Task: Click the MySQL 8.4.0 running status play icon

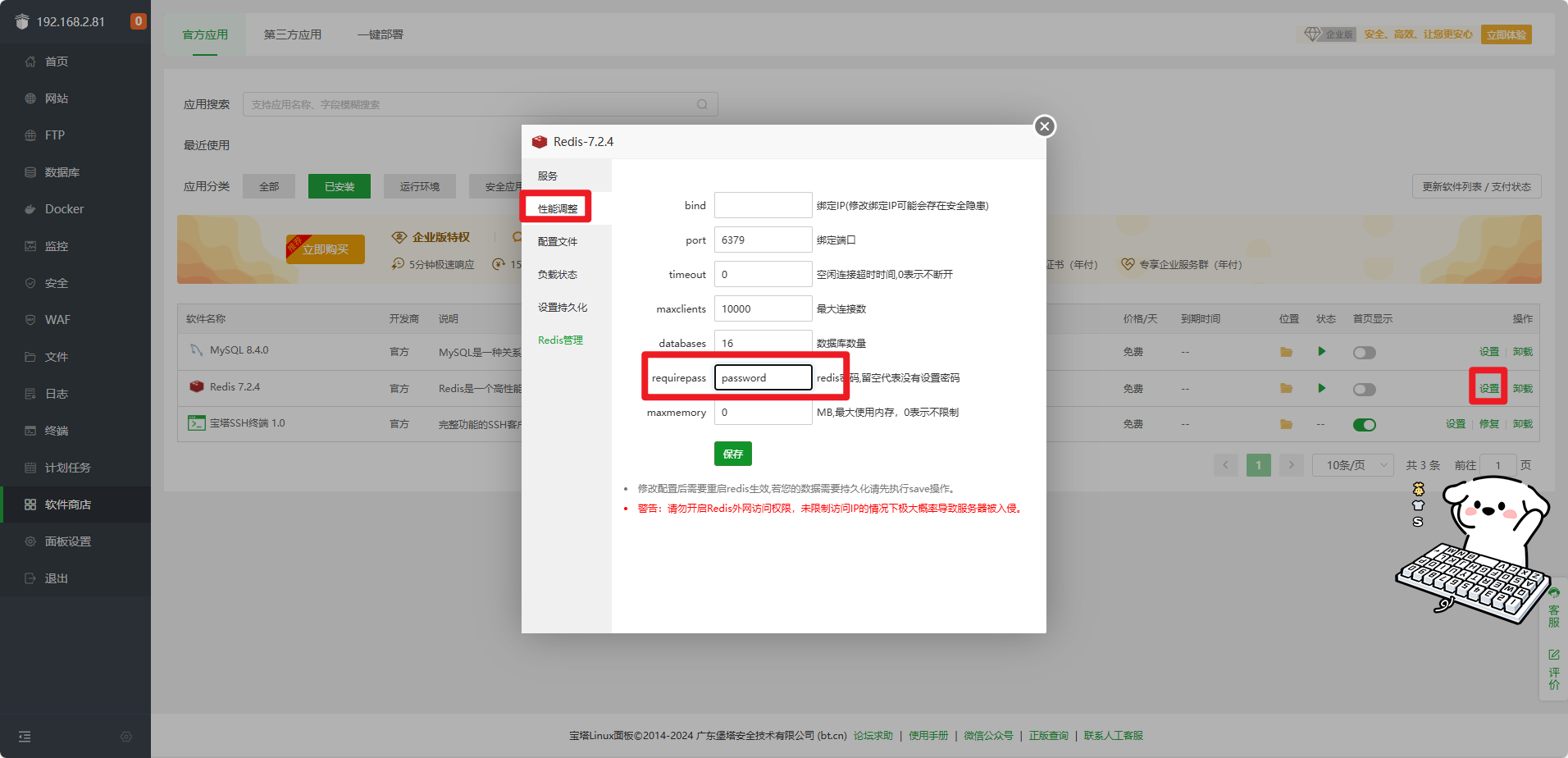Action: pos(1321,351)
